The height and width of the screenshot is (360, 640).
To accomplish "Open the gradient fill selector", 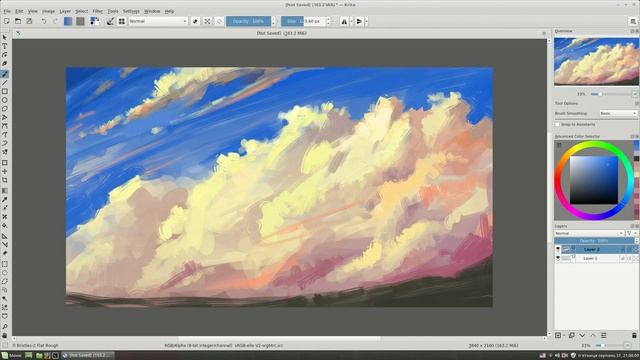I will [x=68, y=21].
